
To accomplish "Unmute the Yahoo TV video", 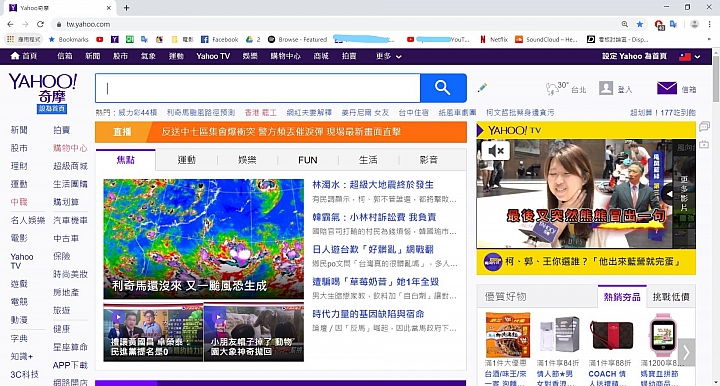I will [x=495, y=151].
